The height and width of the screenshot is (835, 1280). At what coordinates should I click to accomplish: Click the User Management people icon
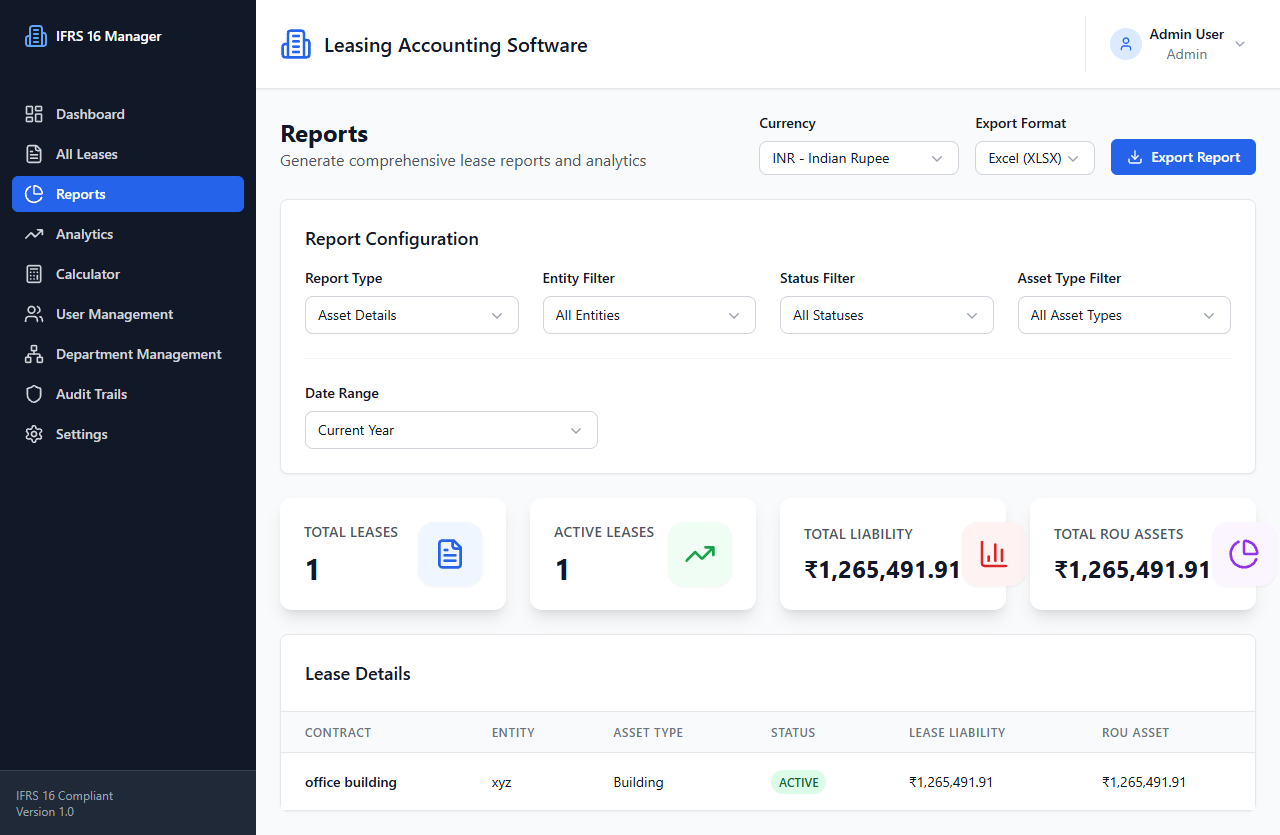(x=34, y=314)
